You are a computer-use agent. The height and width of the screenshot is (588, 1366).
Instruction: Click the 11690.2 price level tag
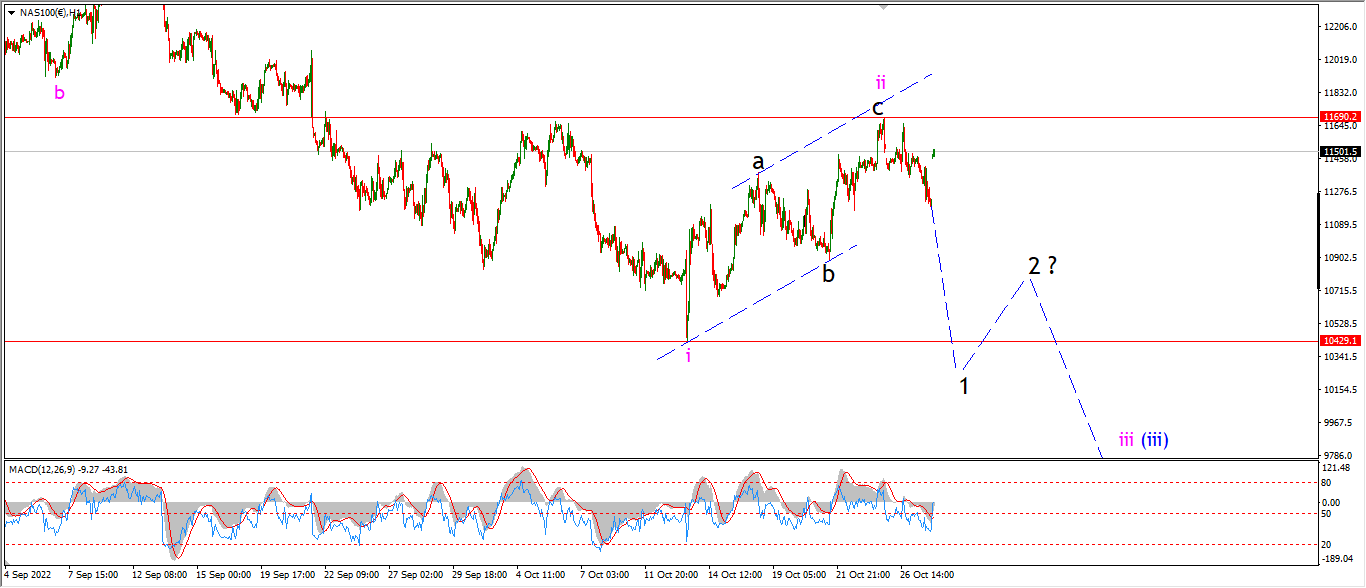click(x=1341, y=117)
